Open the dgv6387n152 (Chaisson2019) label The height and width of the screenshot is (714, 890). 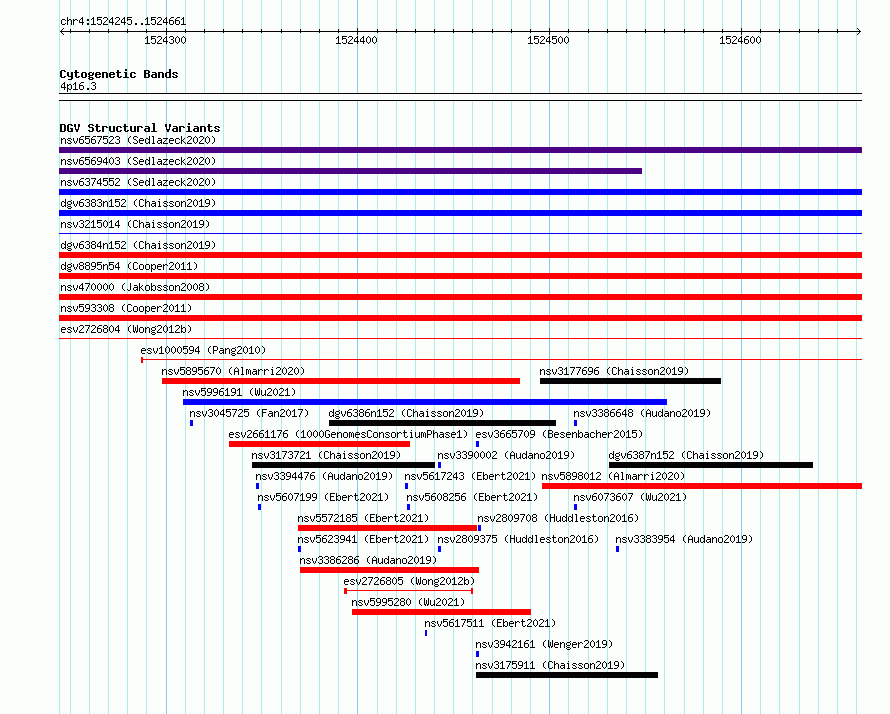(686, 455)
